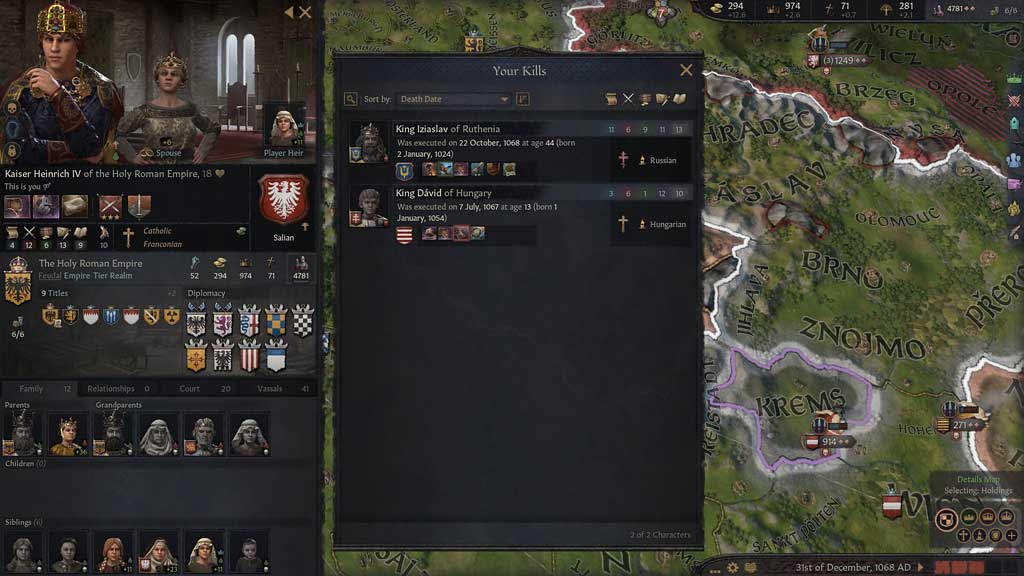Expand more map modes with plus icon

1012,536
